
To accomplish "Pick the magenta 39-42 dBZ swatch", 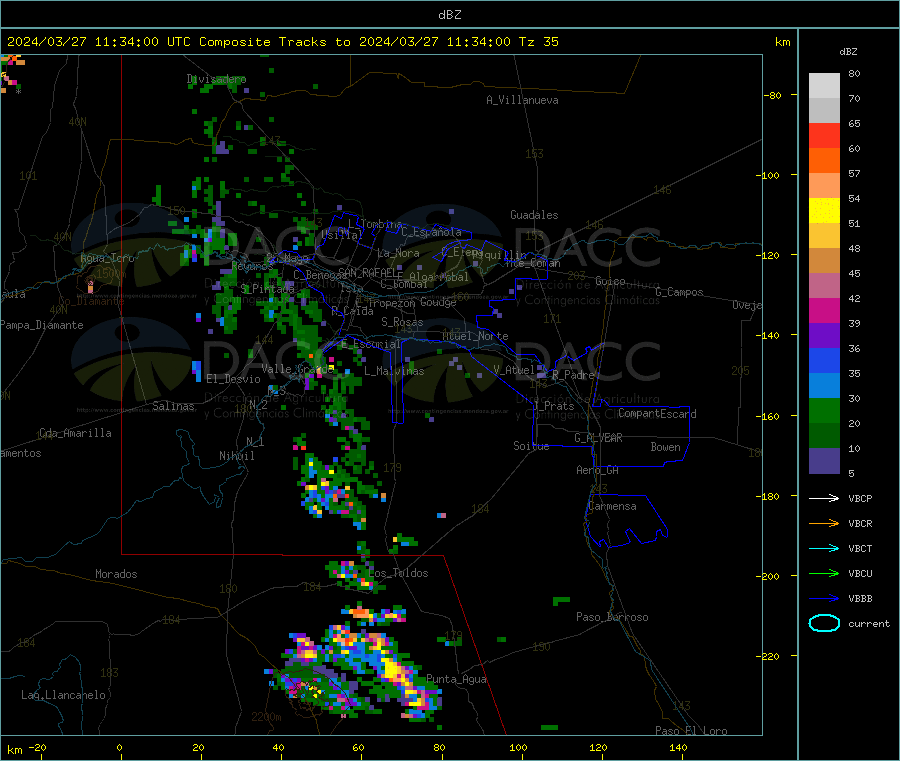I will 824,310.
